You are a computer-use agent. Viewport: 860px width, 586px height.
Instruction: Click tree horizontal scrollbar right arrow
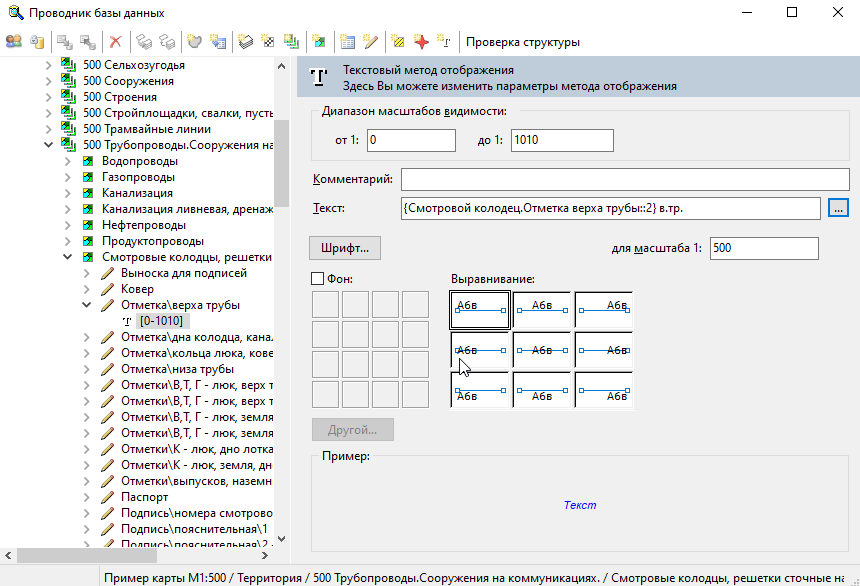click(x=265, y=555)
